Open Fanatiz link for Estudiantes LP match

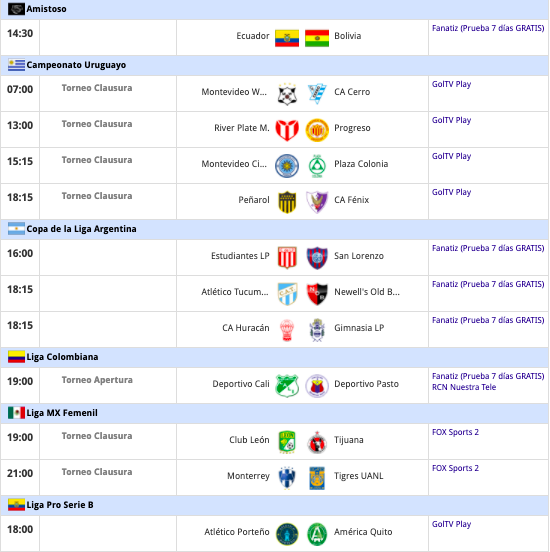(x=488, y=248)
